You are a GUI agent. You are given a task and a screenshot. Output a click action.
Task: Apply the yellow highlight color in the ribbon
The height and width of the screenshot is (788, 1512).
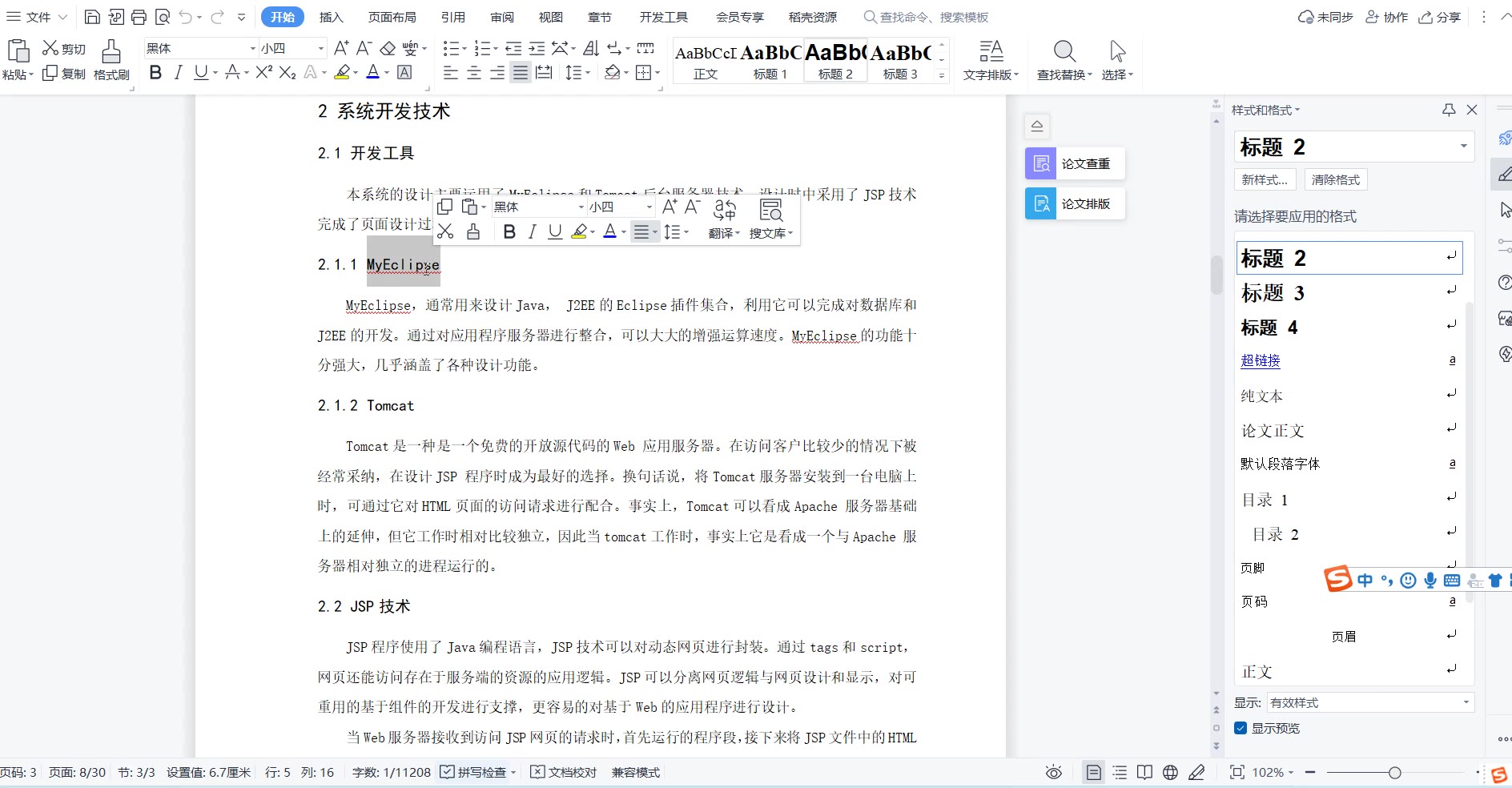click(x=342, y=73)
